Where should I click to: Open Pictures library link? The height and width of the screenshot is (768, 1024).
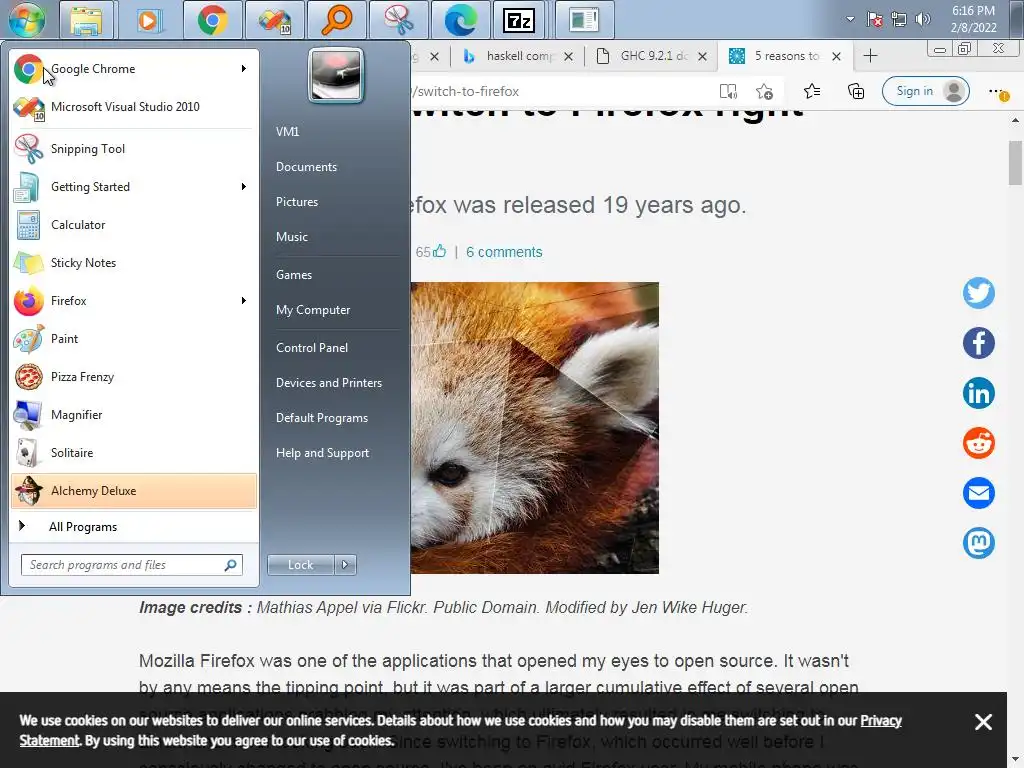tap(296, 202)
